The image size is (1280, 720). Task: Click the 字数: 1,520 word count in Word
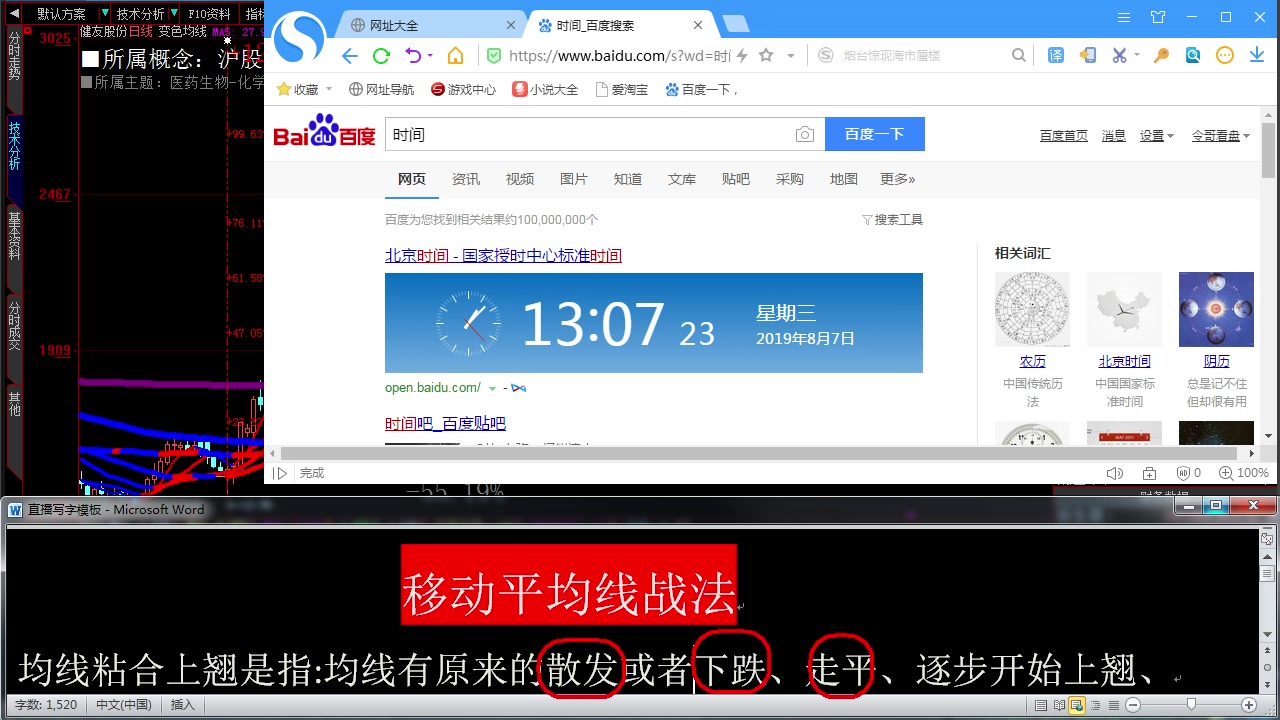tap(46, 705)
